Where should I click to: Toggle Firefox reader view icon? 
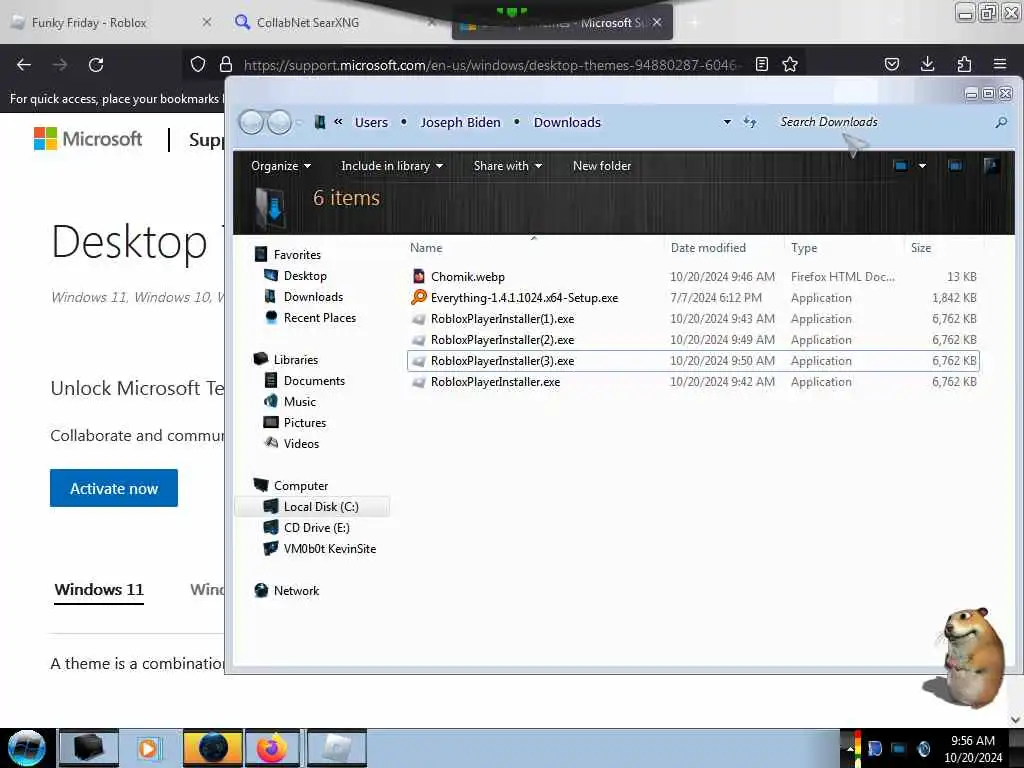point(761,64)
